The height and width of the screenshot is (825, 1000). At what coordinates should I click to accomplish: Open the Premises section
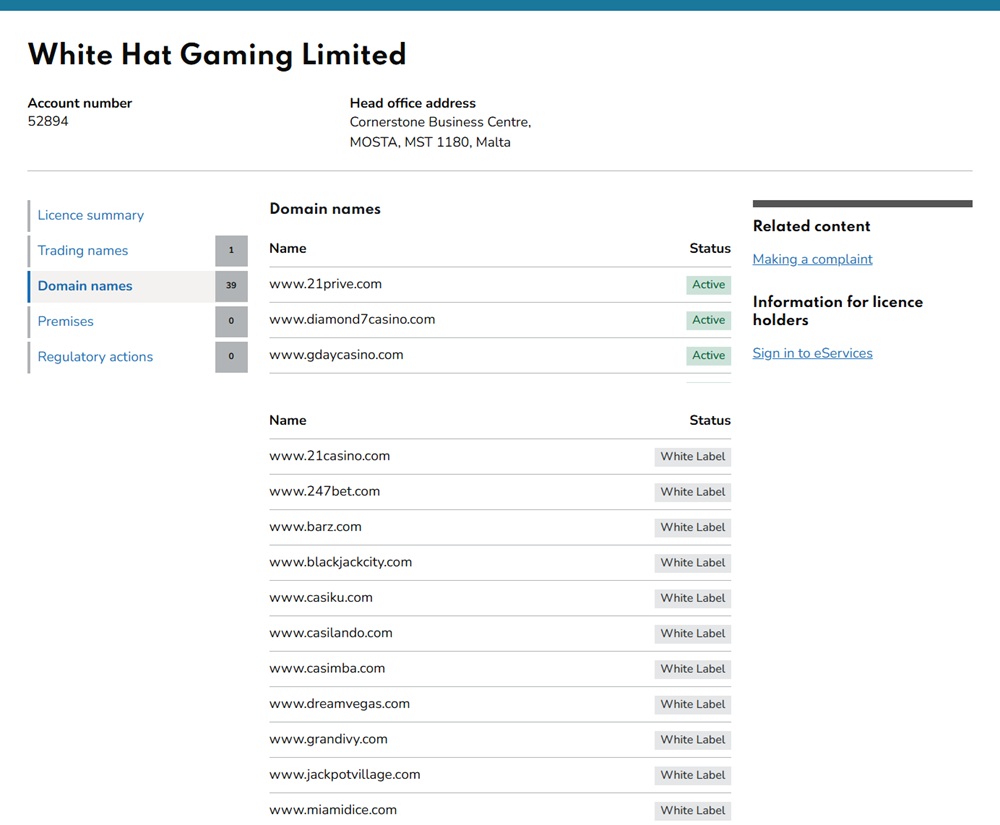click(66, 321)
